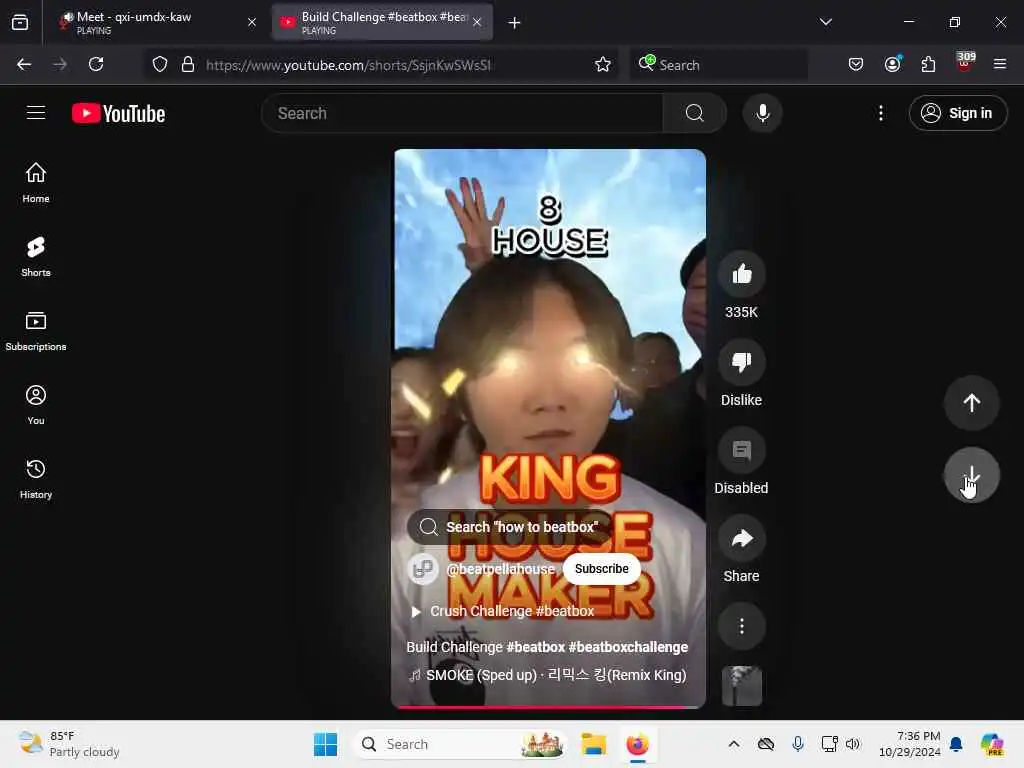
Task: Open the #beatboxchallenge hashtag
Action: click(628, 647)
